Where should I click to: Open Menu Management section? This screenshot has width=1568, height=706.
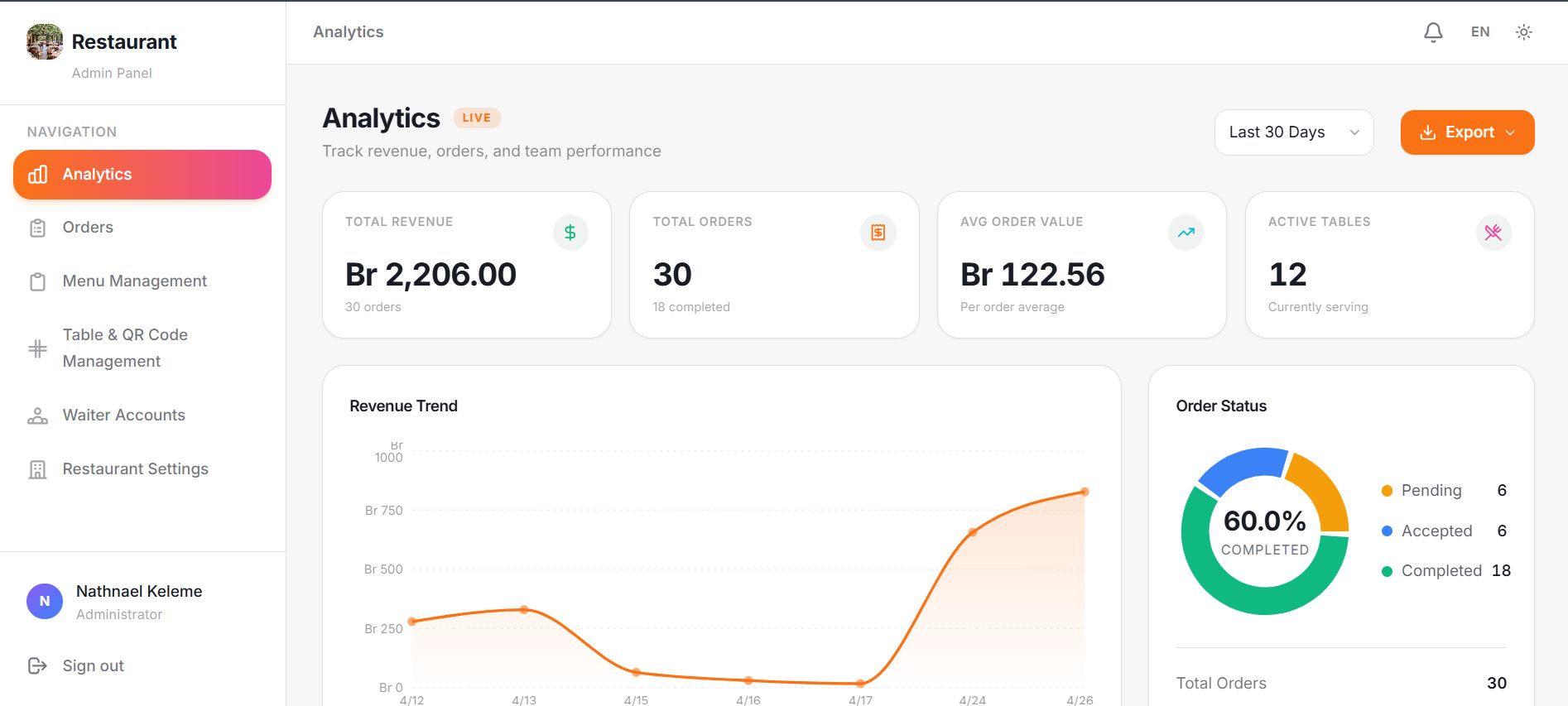click(142, 281)
